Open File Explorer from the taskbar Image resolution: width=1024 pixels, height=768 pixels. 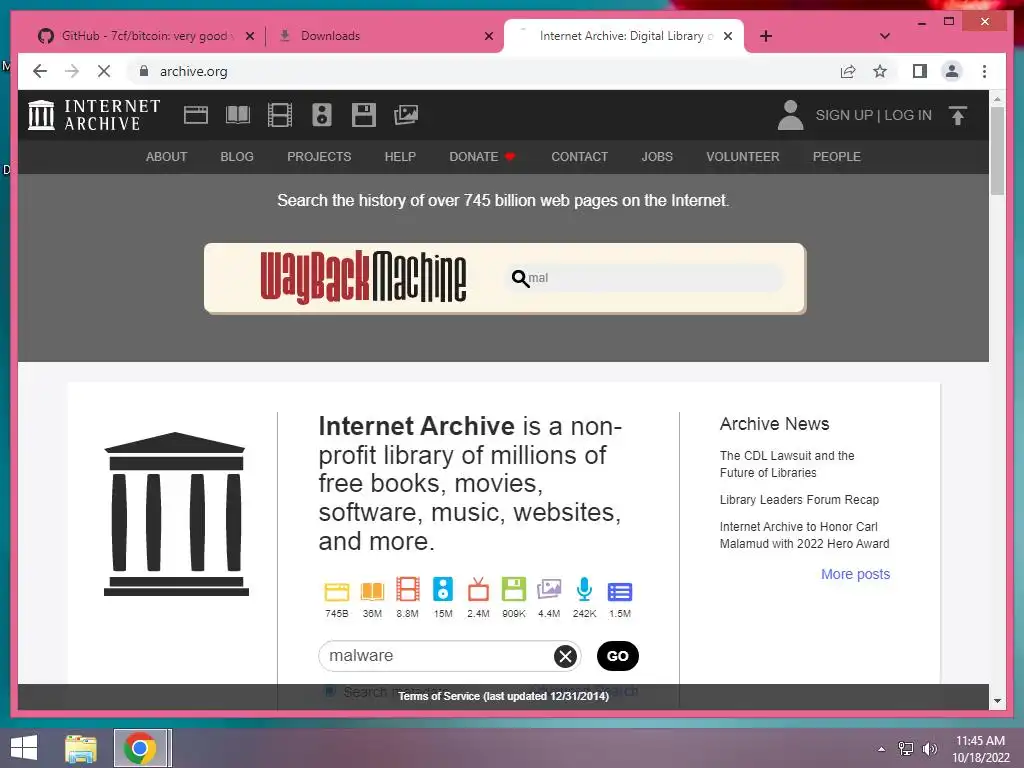tap(81, 748)
